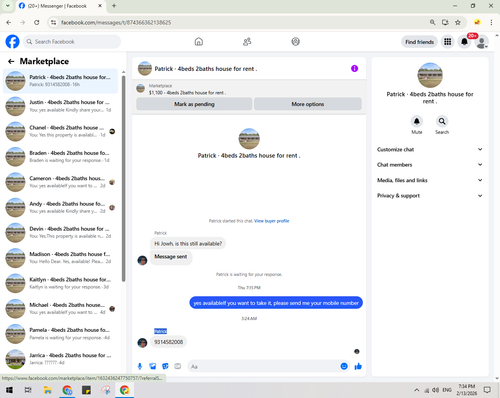Open tab search dropdown in Chrome
Image resolution: width=500 pixels, height=398 pixels.
click(8, 6)
